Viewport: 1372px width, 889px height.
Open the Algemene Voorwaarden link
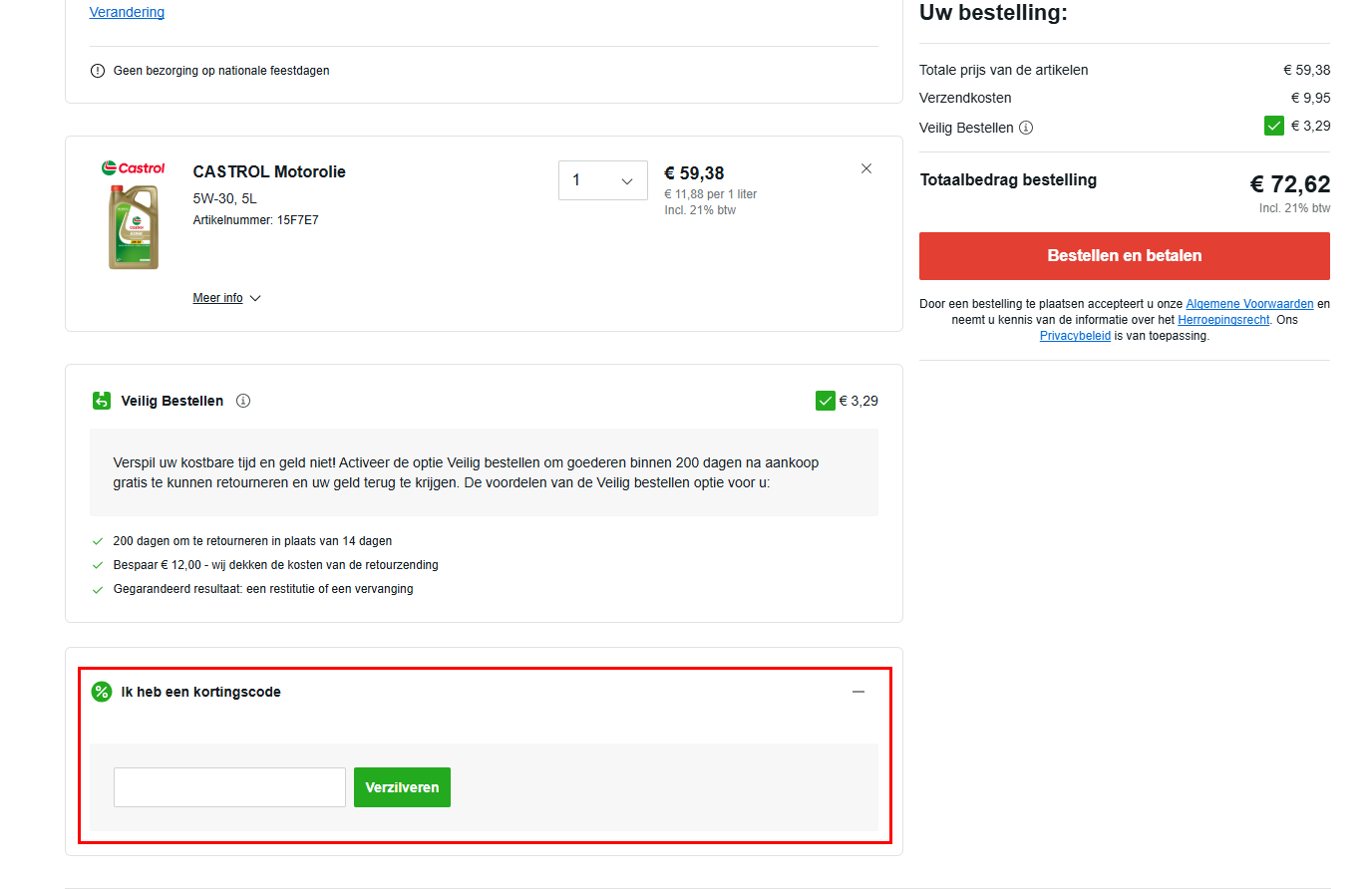tap(1249, 303)
